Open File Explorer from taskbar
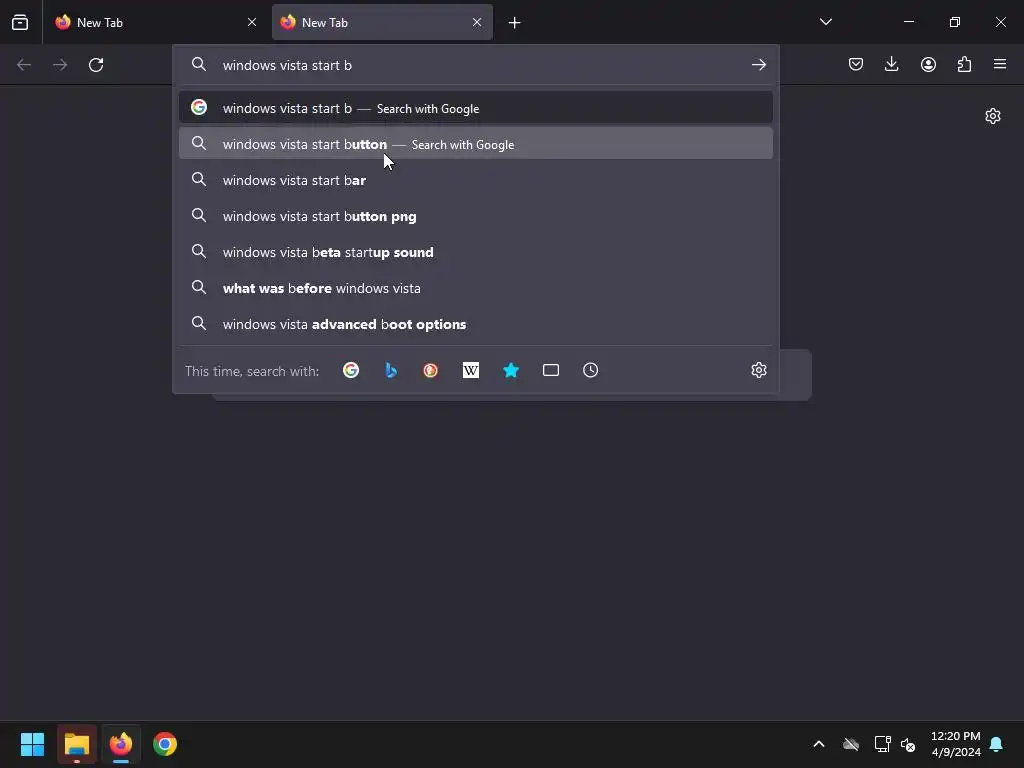Viewport: 1024px width, 768px height. point(76,744)
